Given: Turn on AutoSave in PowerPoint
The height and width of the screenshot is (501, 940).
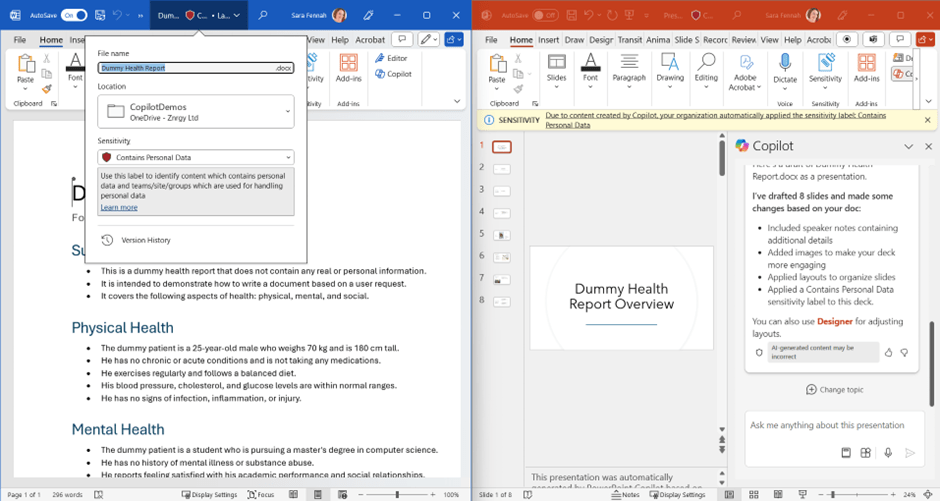Looking at the screenshot, I should [544, 15].
